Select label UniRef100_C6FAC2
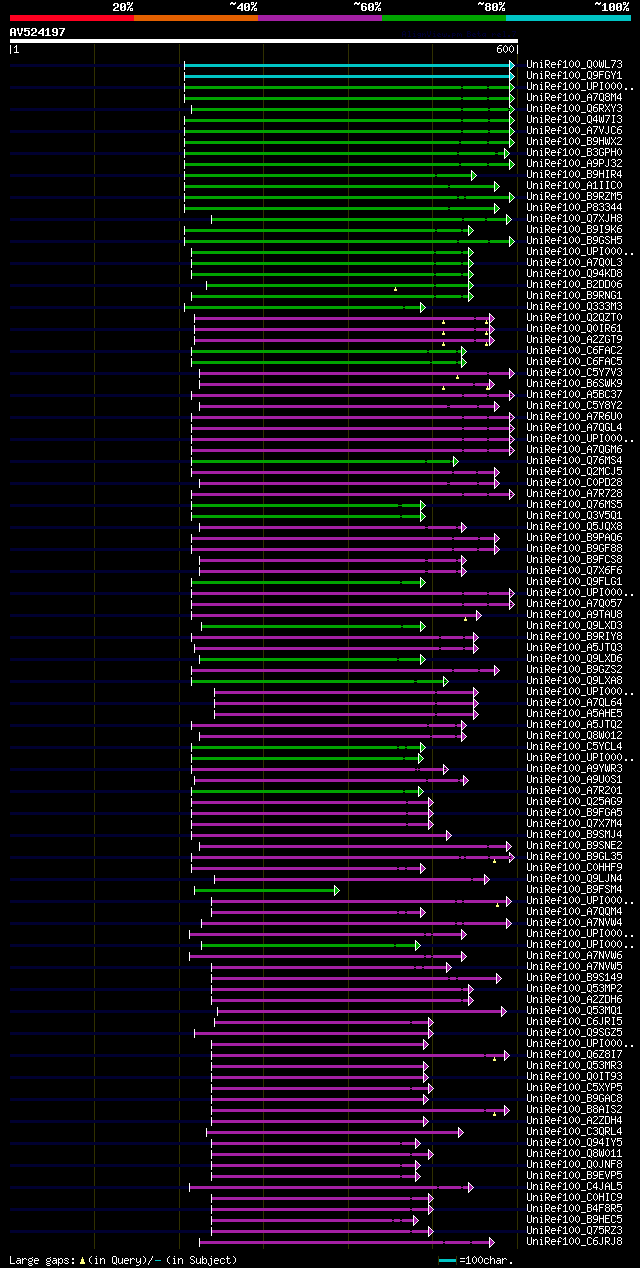 (574, 351)
